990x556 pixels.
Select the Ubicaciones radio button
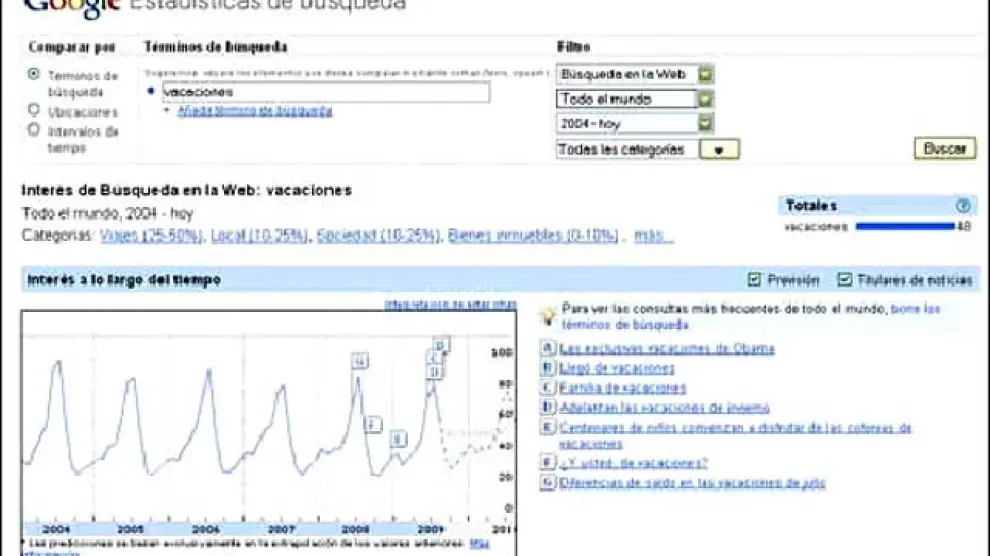35,111
